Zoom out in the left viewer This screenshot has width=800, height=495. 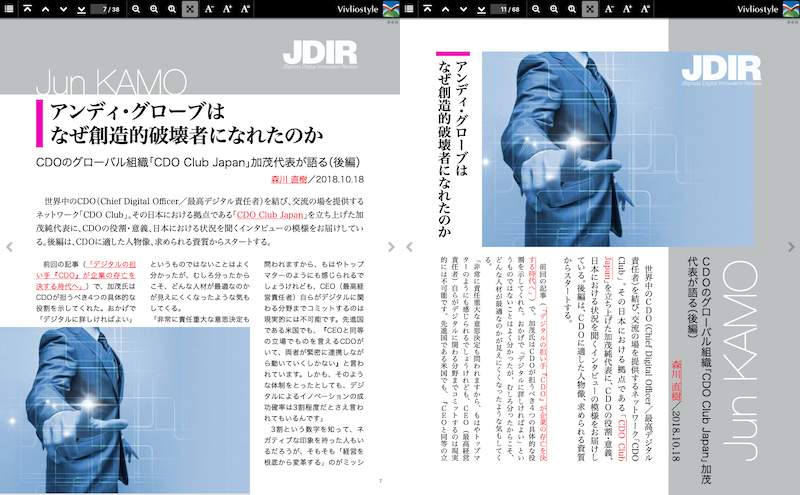point(136,9)
